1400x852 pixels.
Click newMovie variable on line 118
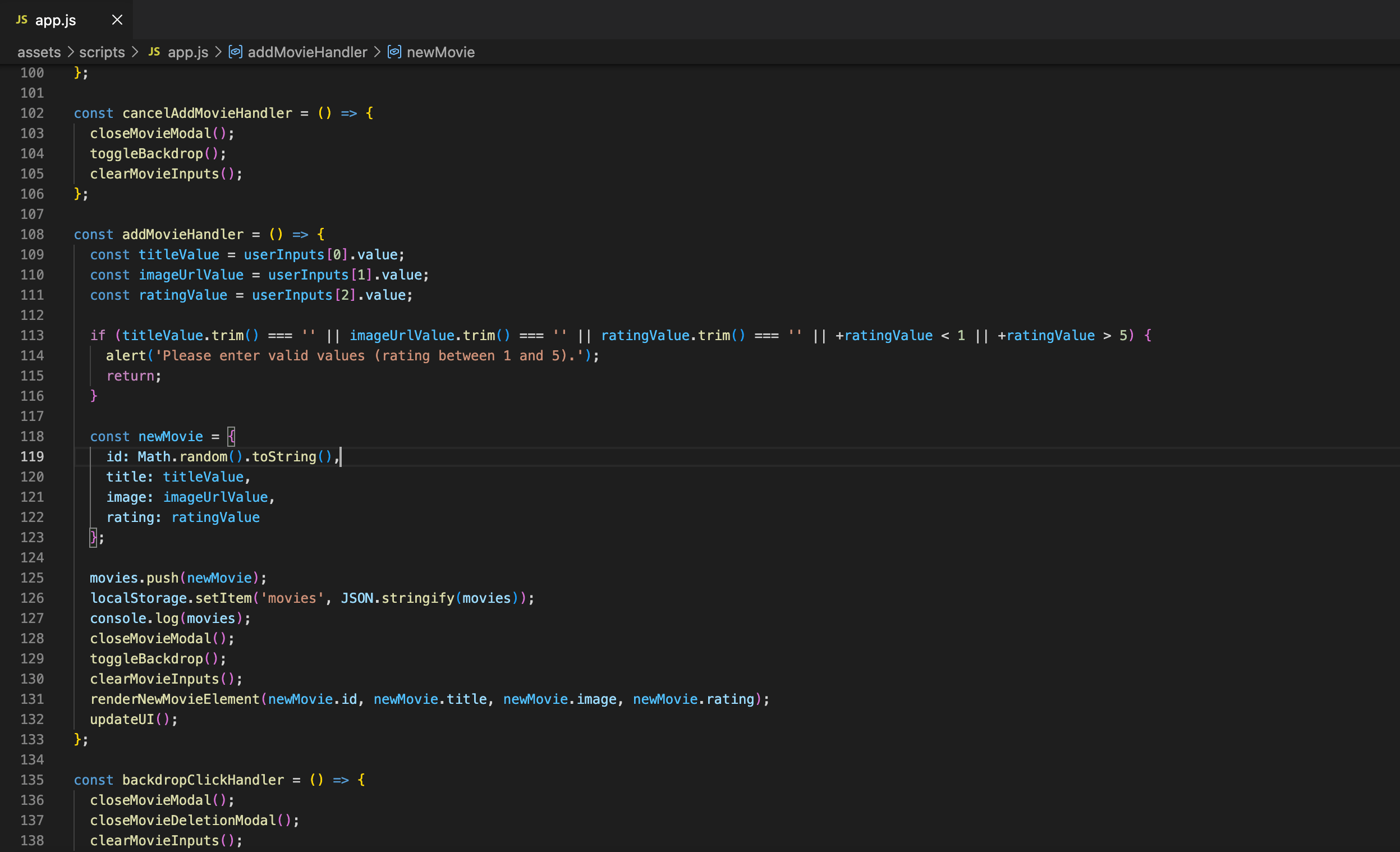pos(171,437)
